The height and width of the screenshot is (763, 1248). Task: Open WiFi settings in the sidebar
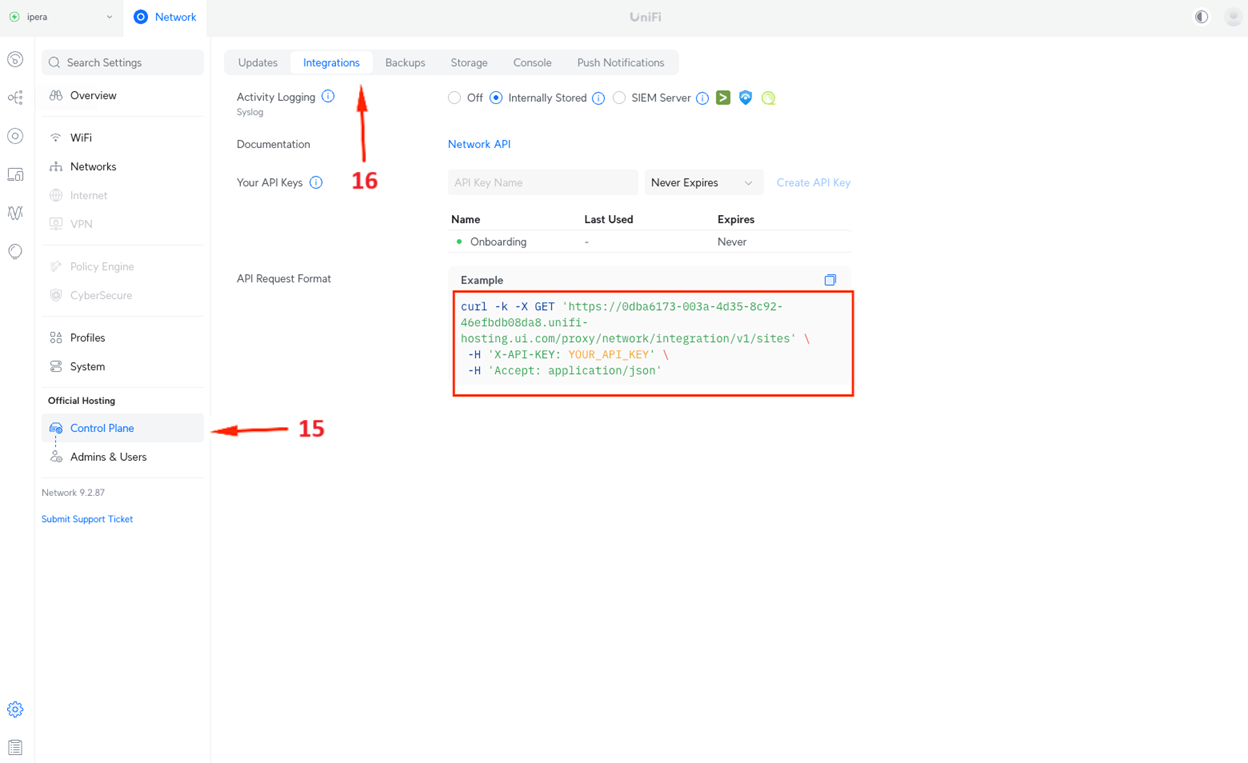click(x=123, y=138)
